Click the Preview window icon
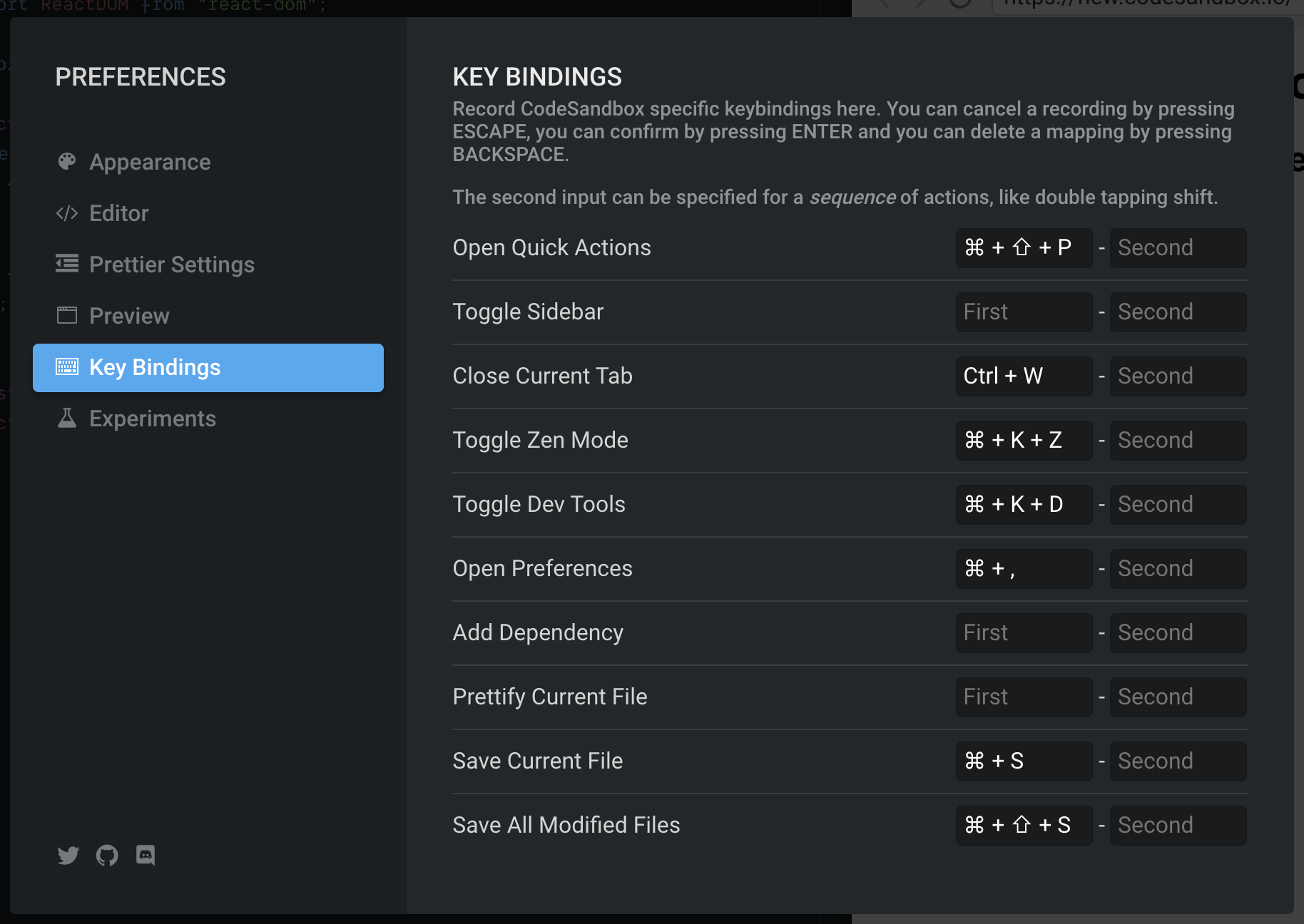The width and height of the screenshot is (1304, 924). pos(66,315)
